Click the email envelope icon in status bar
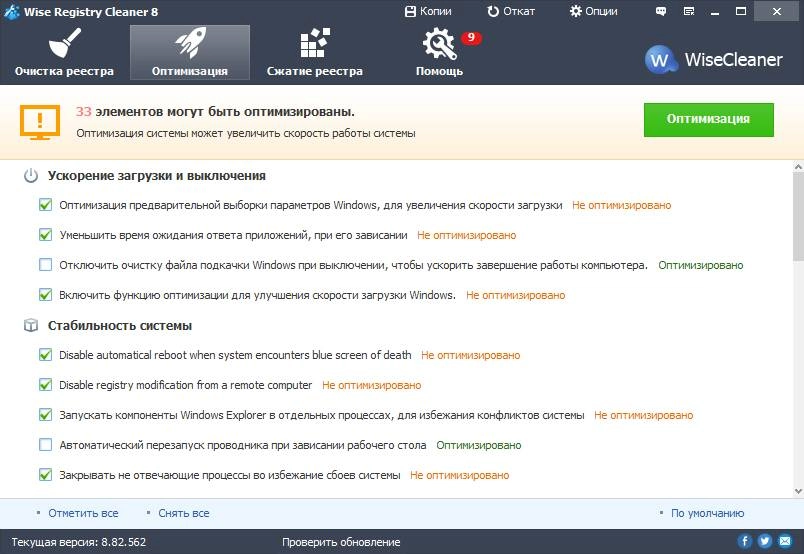804x554 pixels. click(x=785, y=541)
